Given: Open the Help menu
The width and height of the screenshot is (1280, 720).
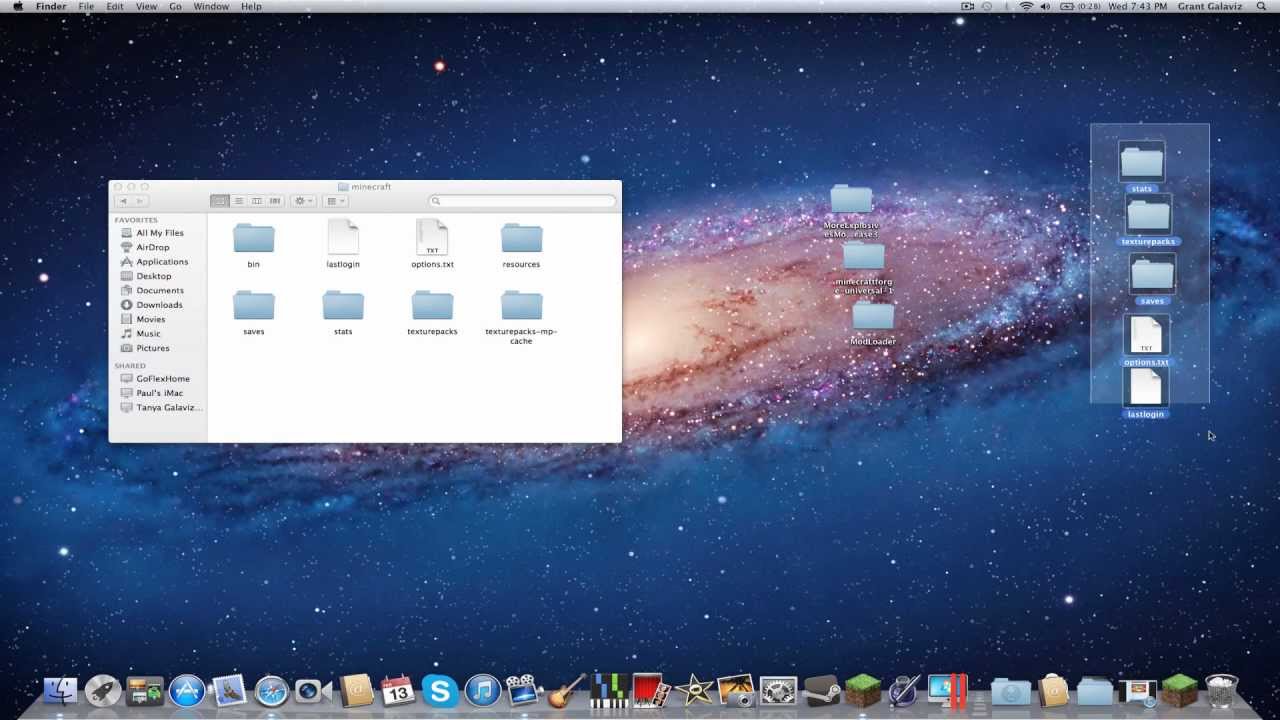Looking at the screenshot, I should [251, 6].
